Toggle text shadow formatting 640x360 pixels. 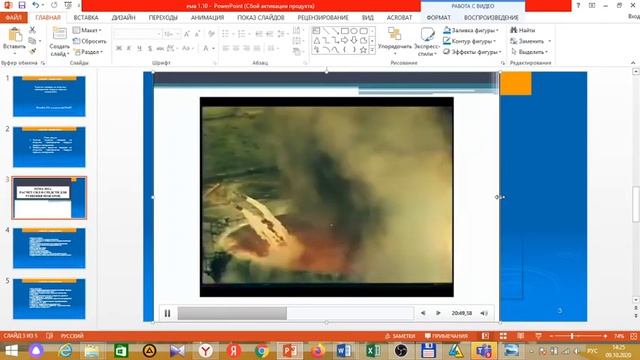[149, 48]
